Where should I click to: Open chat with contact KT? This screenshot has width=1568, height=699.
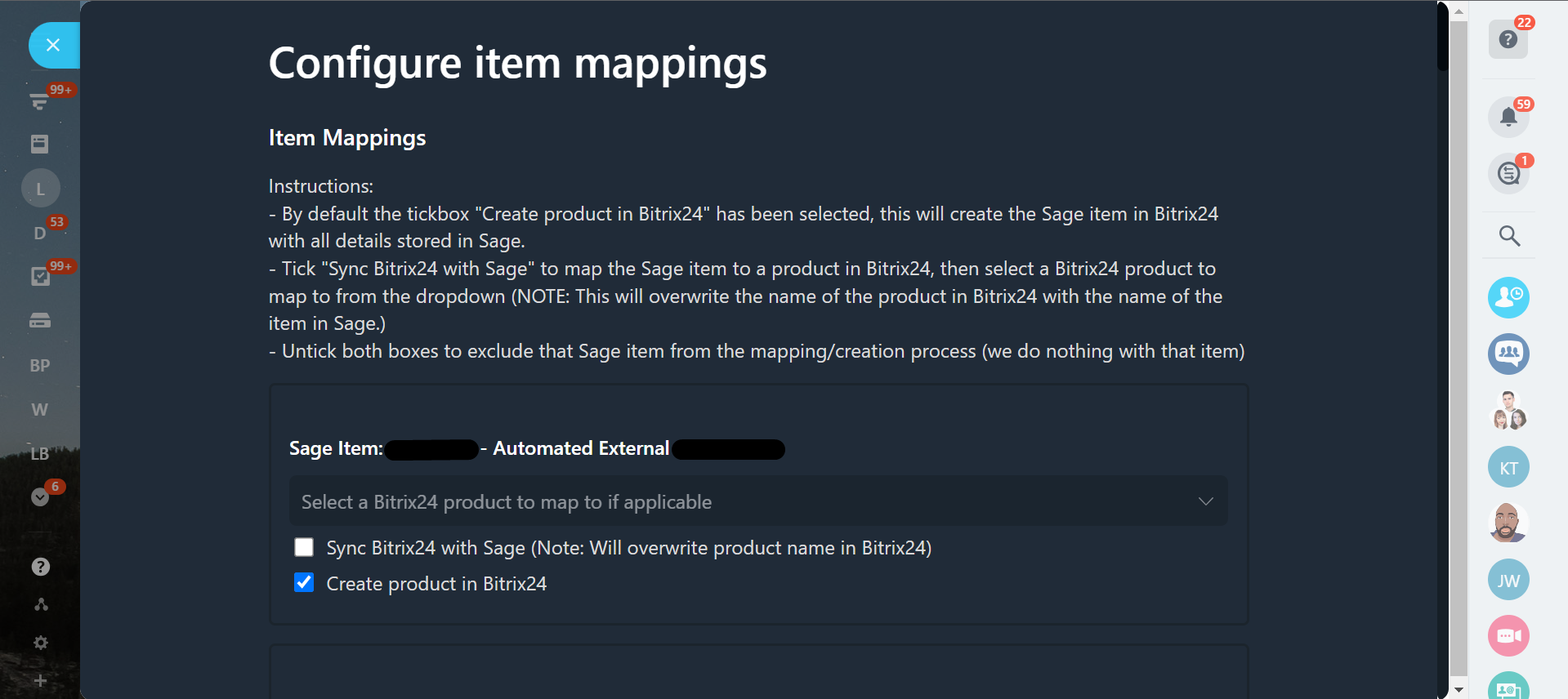(x=1508, y=468)
